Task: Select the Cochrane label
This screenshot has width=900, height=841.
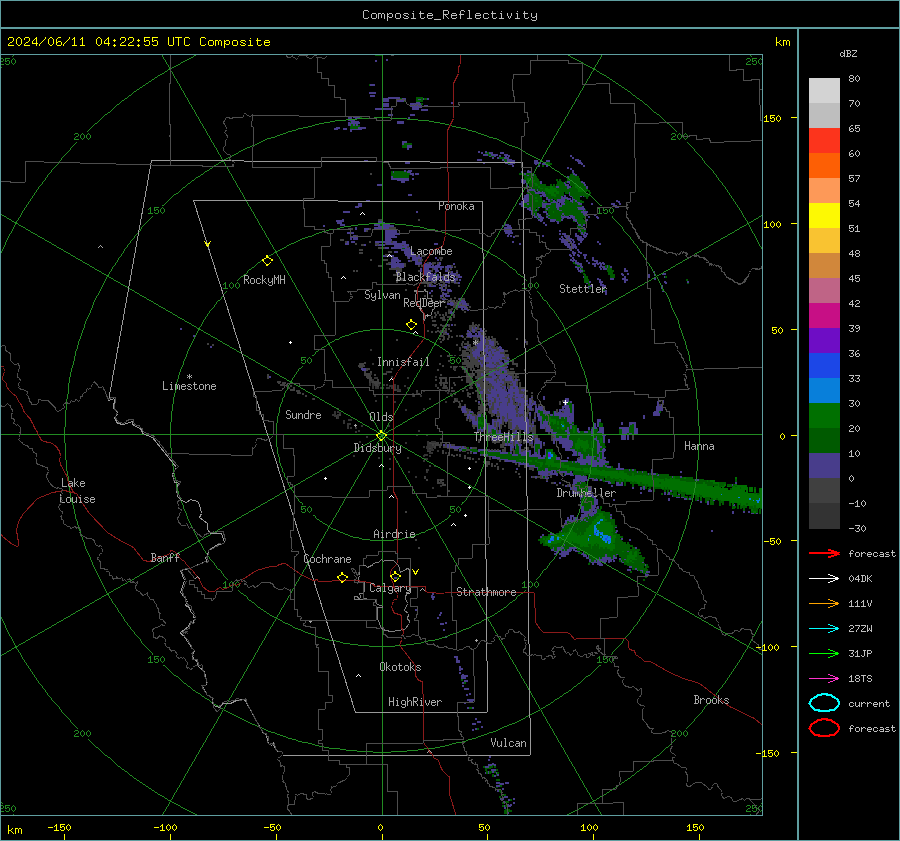Action: pos(327,559)
